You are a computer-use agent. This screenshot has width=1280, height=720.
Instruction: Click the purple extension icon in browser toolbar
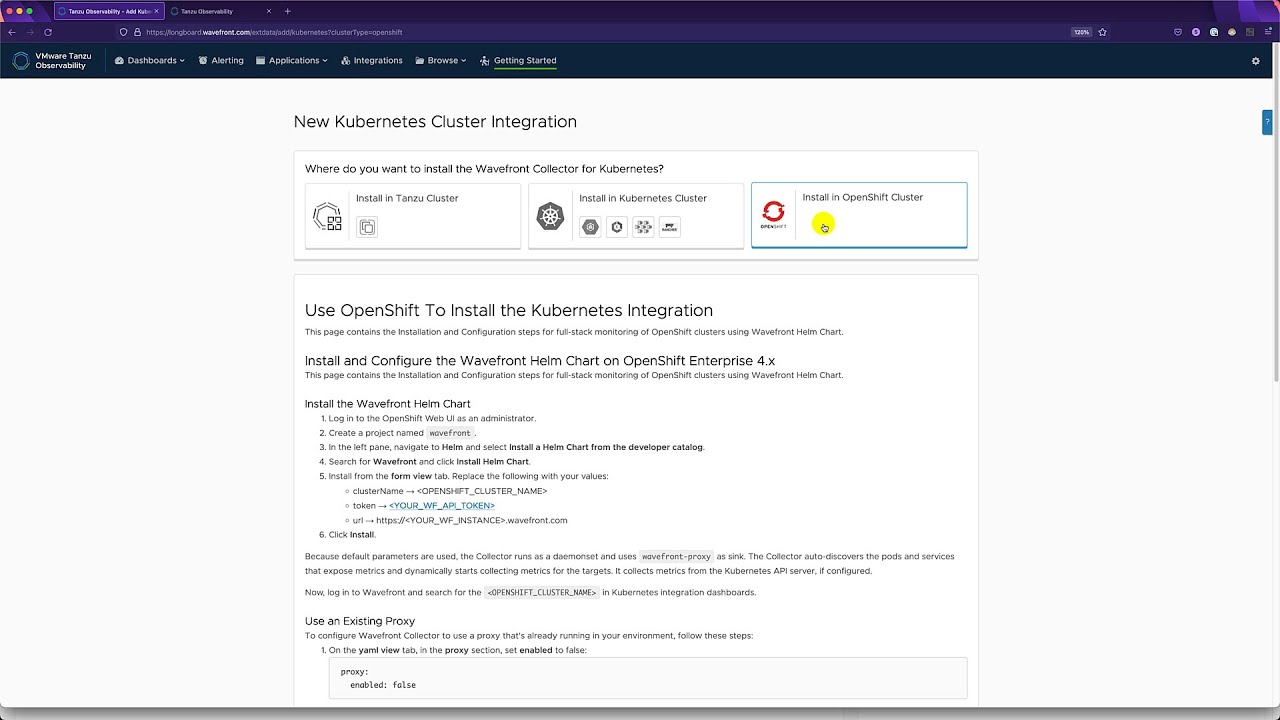pyautogui.click(x=1196, y=32)
